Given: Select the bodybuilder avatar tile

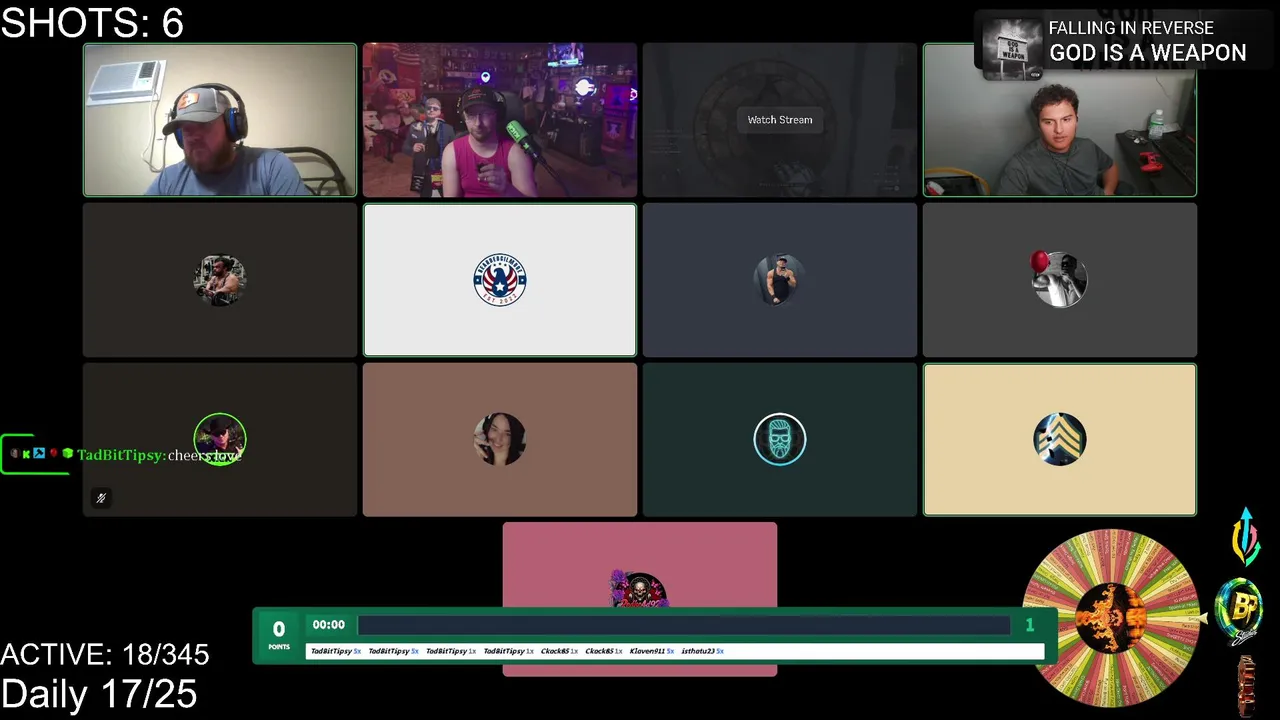Looking at the screenshot, I should pos(220,280).
